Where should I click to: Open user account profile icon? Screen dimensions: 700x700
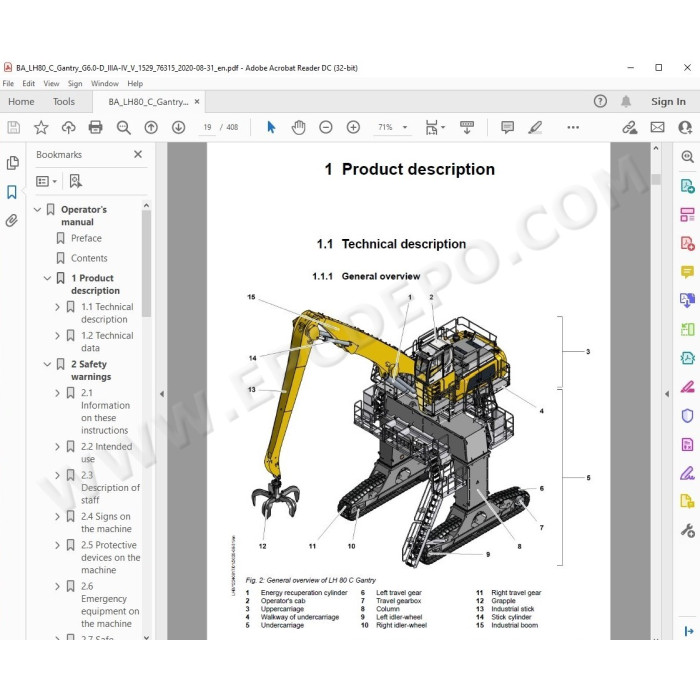pos(685,128)
